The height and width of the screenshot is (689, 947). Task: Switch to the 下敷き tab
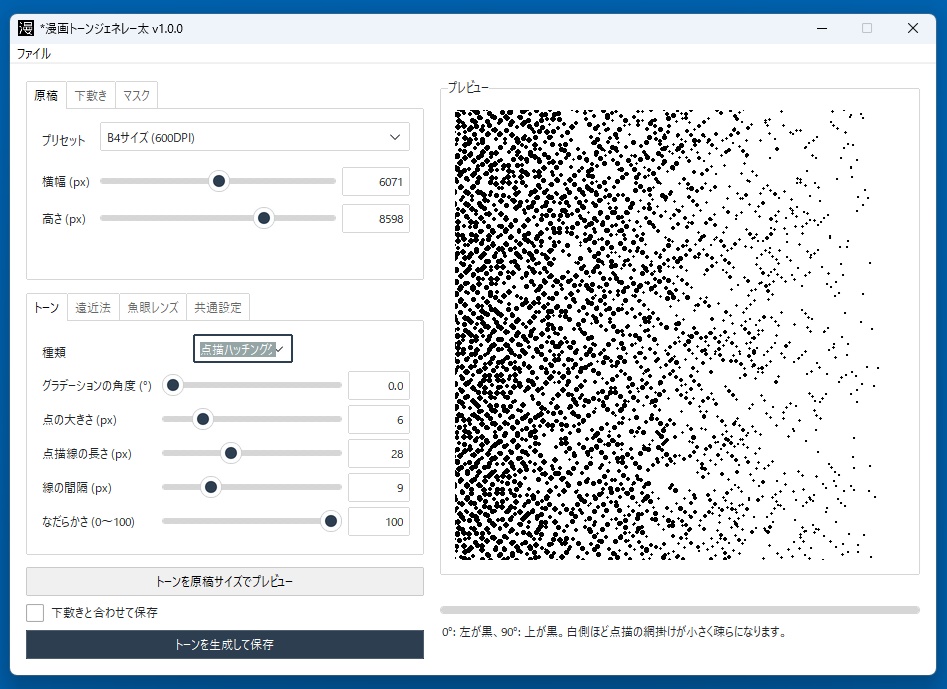coord(91,95)
